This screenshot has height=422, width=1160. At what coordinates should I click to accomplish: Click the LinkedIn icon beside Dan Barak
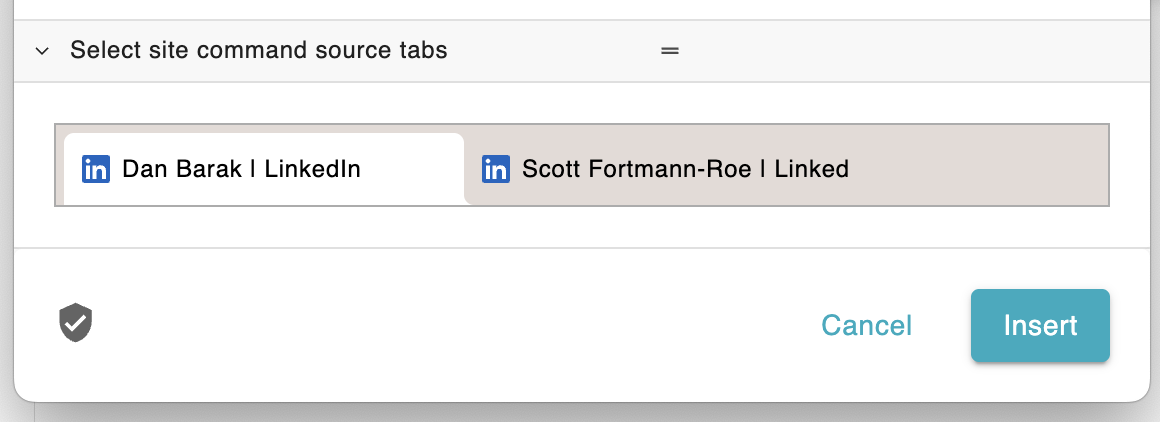point(96,169)
